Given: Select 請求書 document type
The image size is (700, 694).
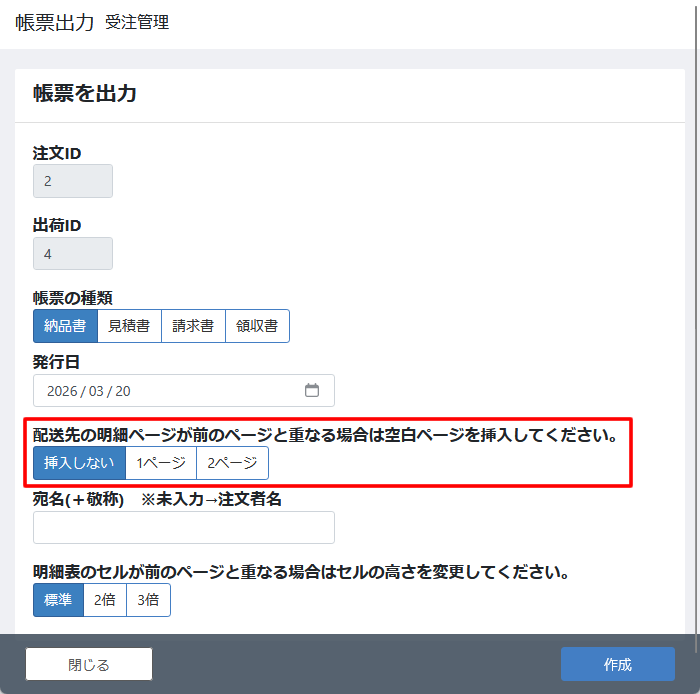Looking at the screenshot, I should [x=193, y=326].
